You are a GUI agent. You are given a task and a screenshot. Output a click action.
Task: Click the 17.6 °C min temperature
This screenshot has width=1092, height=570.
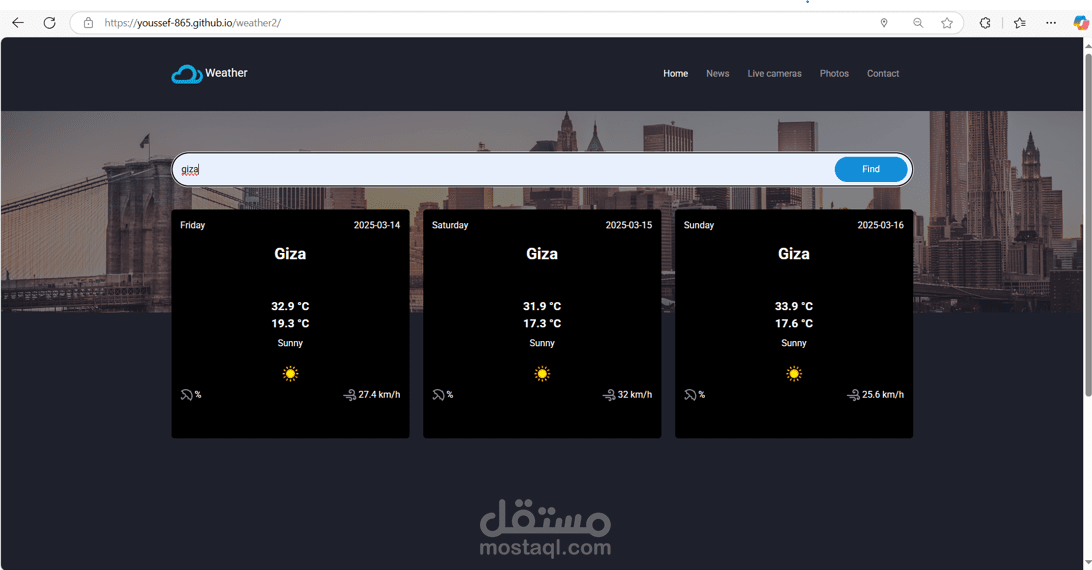point(794,324)
